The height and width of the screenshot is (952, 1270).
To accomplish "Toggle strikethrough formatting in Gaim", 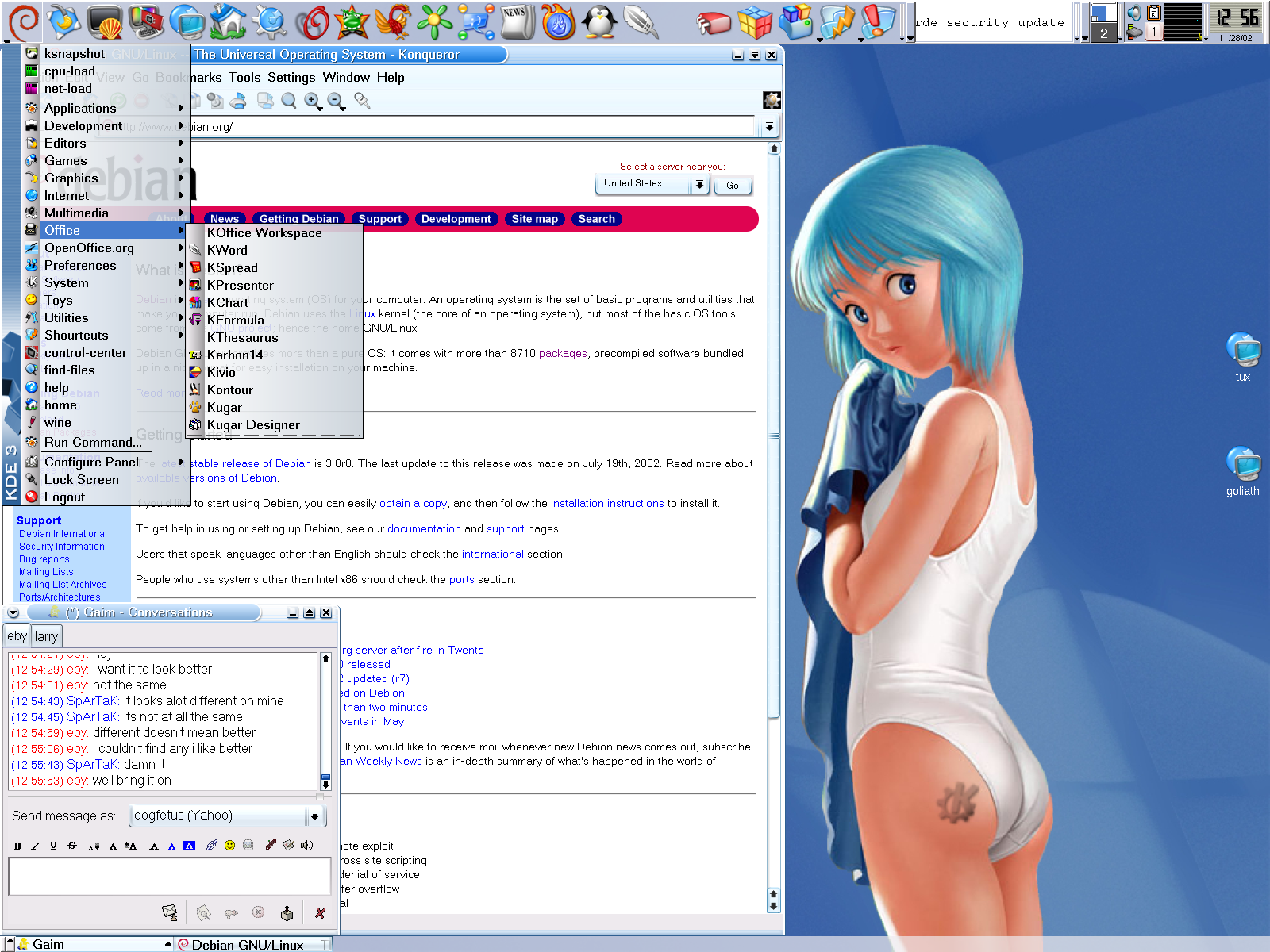I will pos(72,846).
